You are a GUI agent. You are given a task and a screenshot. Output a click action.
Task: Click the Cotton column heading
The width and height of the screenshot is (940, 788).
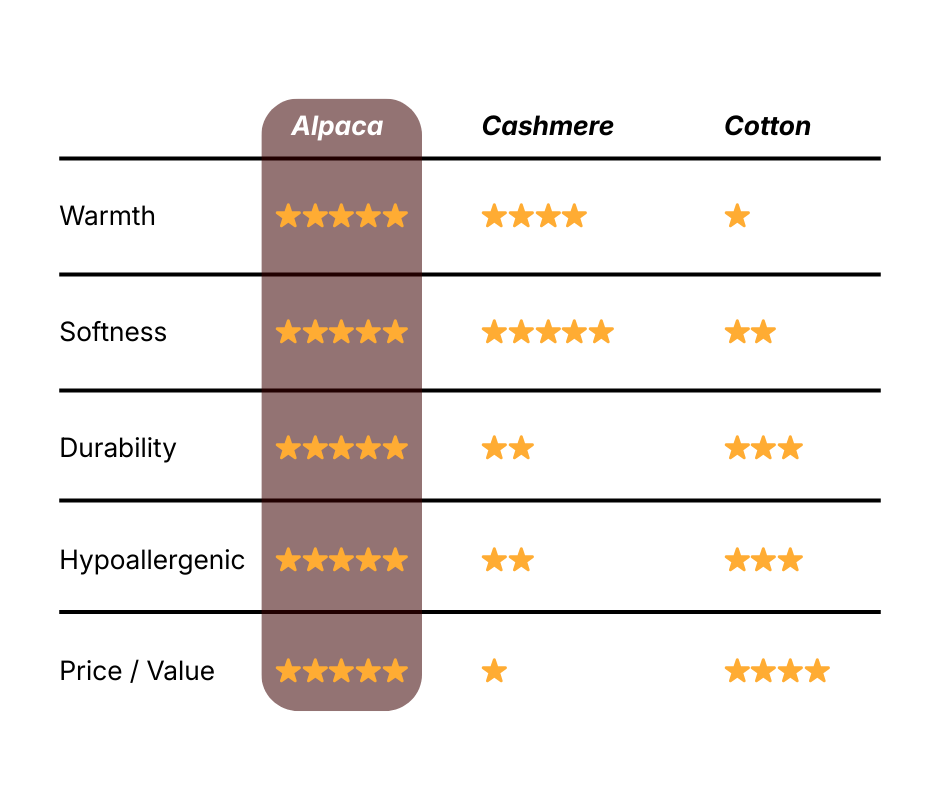click(767, 126)
